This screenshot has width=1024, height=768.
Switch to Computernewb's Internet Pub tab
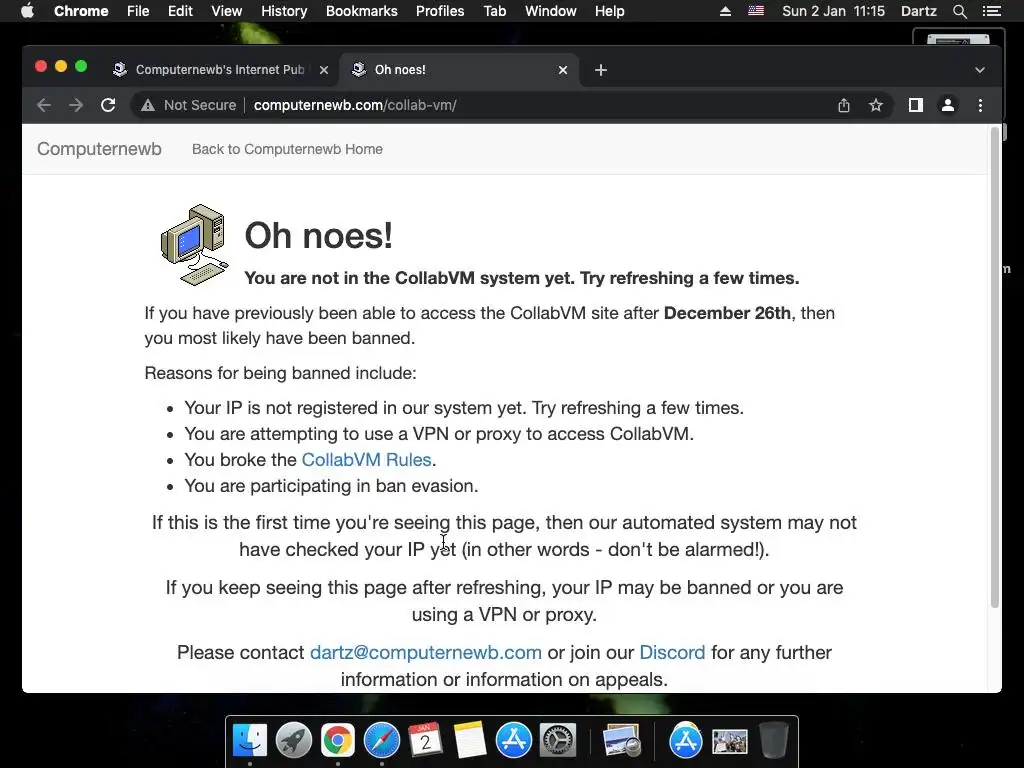219,70
